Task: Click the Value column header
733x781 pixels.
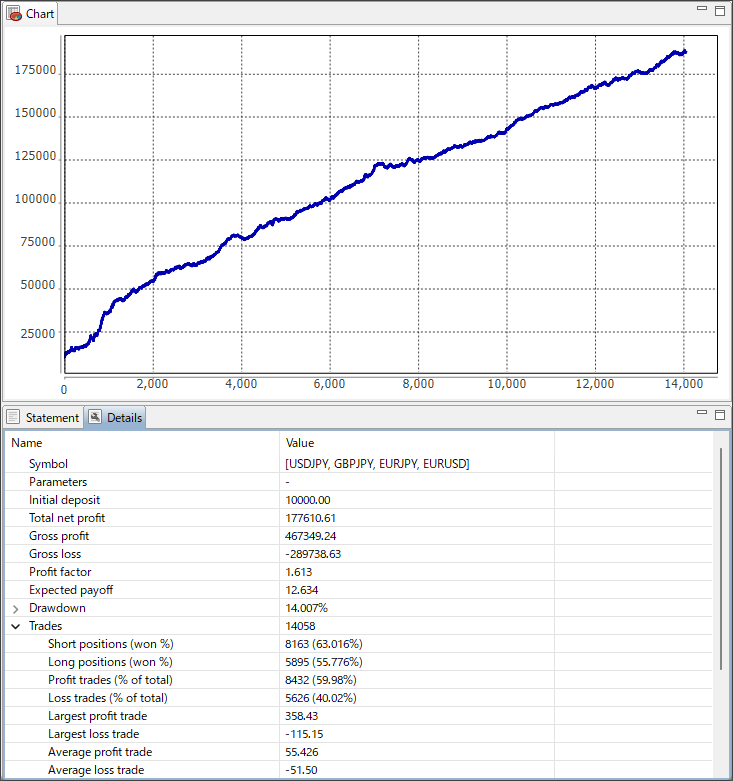Action: point(417,443)
